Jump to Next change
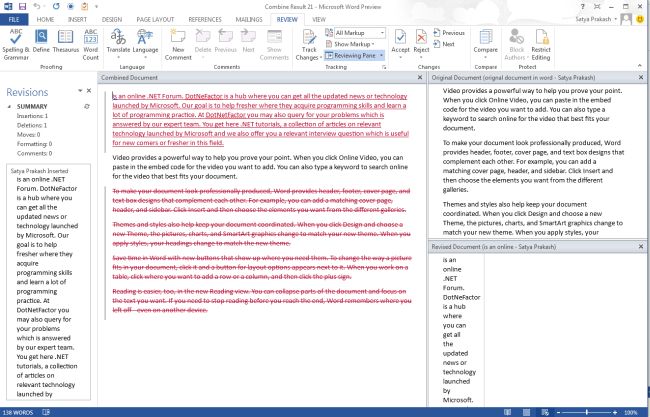The width and height of the screenshot is (650, 417). (444, 44)
